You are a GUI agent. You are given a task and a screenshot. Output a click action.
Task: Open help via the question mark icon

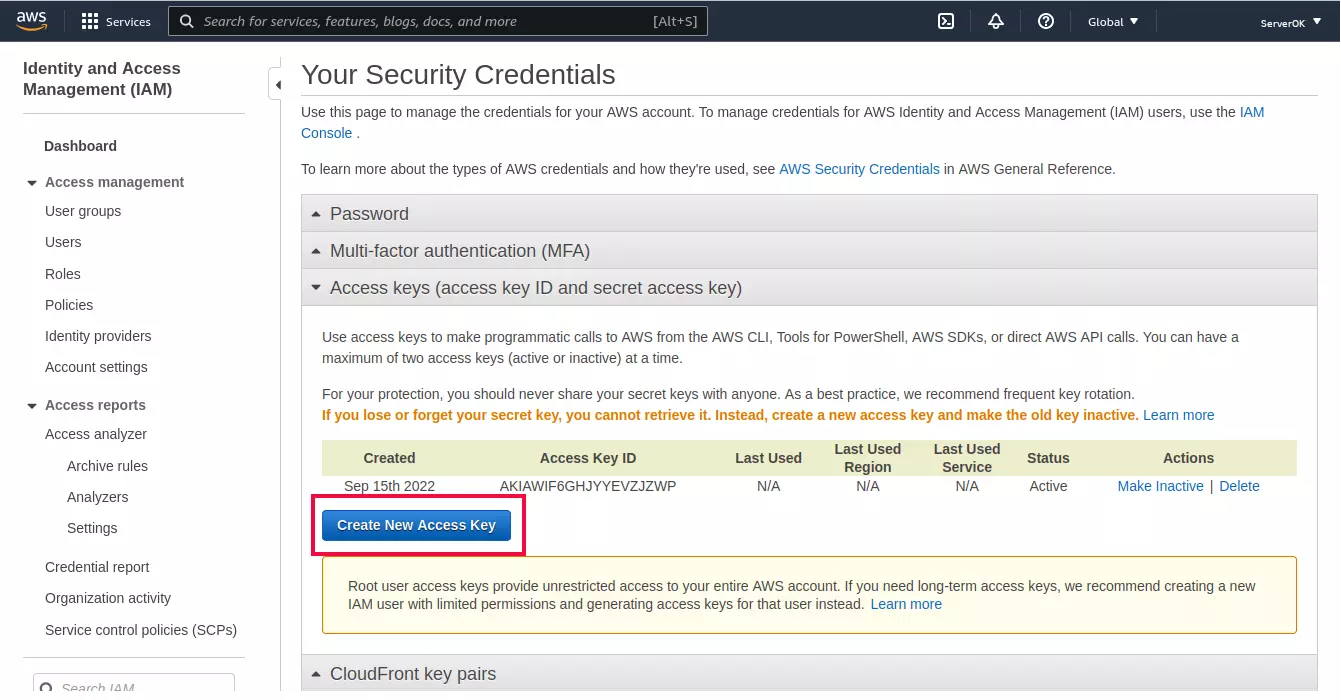pos(1046,20)
